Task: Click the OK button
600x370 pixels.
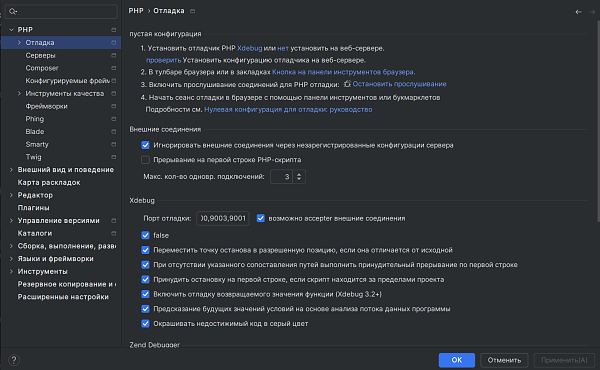Action: click(x=457, y=360)
